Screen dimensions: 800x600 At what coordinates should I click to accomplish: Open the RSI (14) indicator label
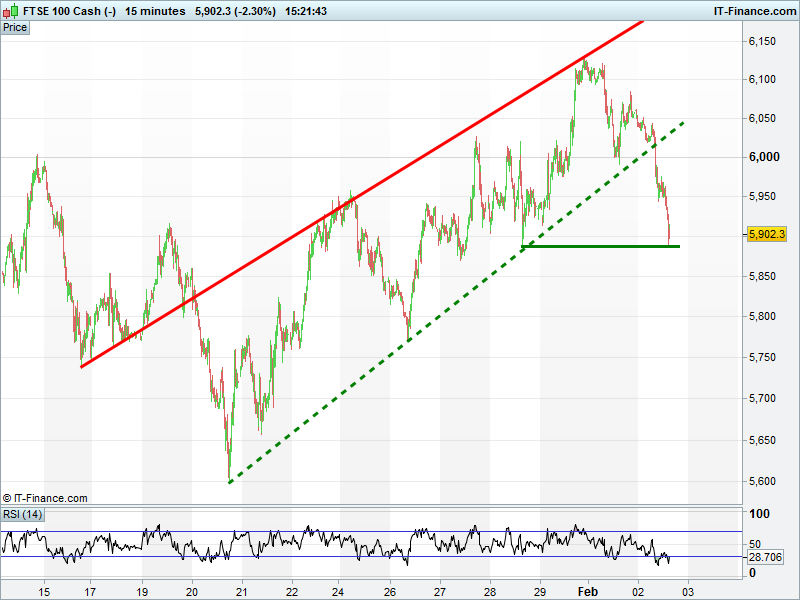(22, 514)
